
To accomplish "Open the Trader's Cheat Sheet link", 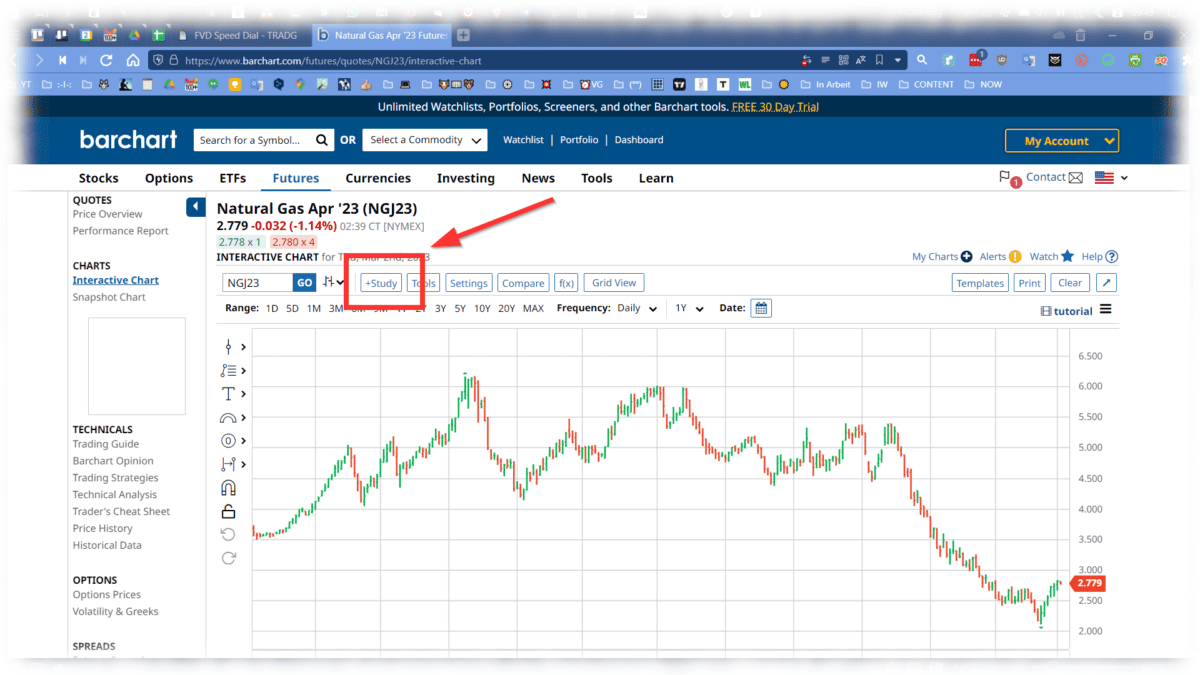I will point(121,511).
